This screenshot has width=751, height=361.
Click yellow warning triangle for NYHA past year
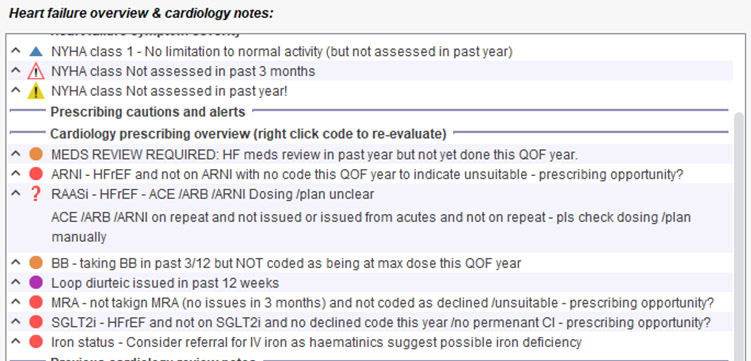click(36, 91)
